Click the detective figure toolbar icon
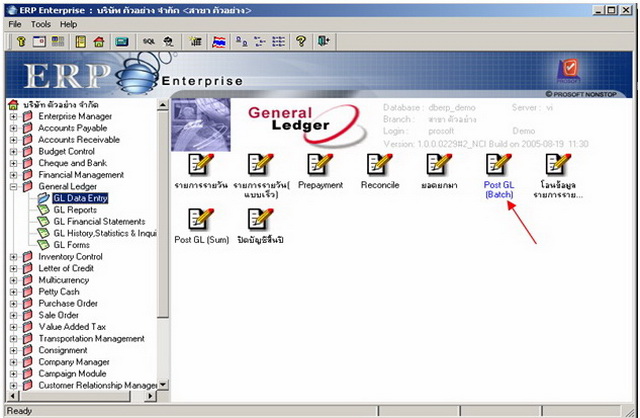 pyautogui.click(x=168, y=41)
